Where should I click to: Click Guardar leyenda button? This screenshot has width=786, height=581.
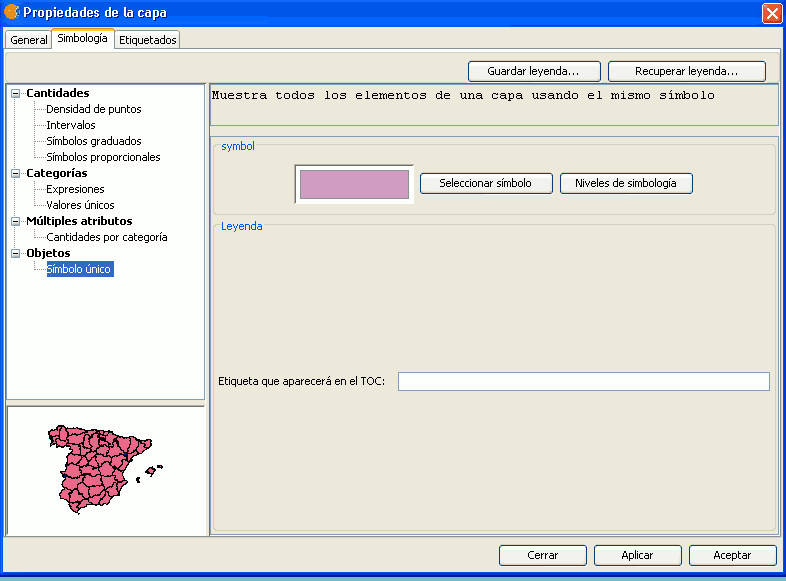(x=534, y=71)
